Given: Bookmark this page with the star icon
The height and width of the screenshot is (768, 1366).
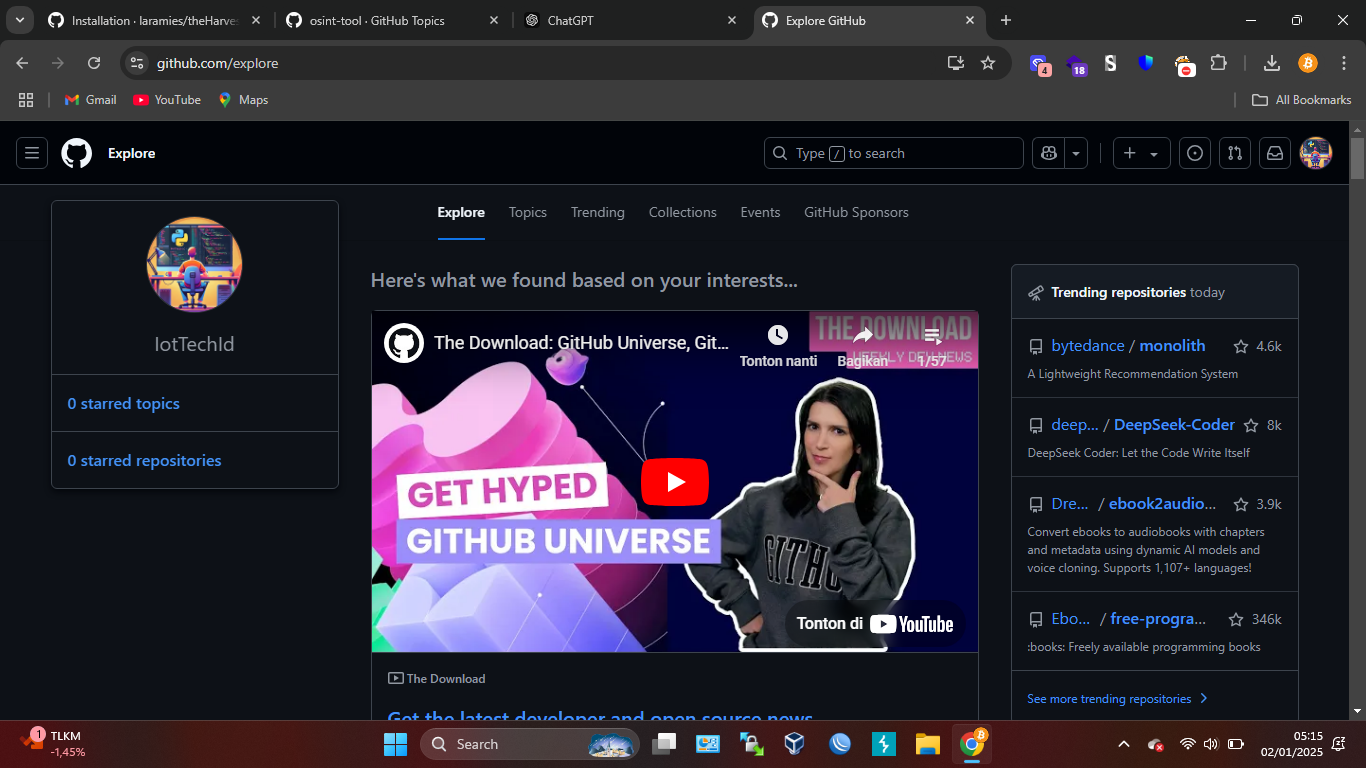Looking at the screenshot, I should 988,63.
